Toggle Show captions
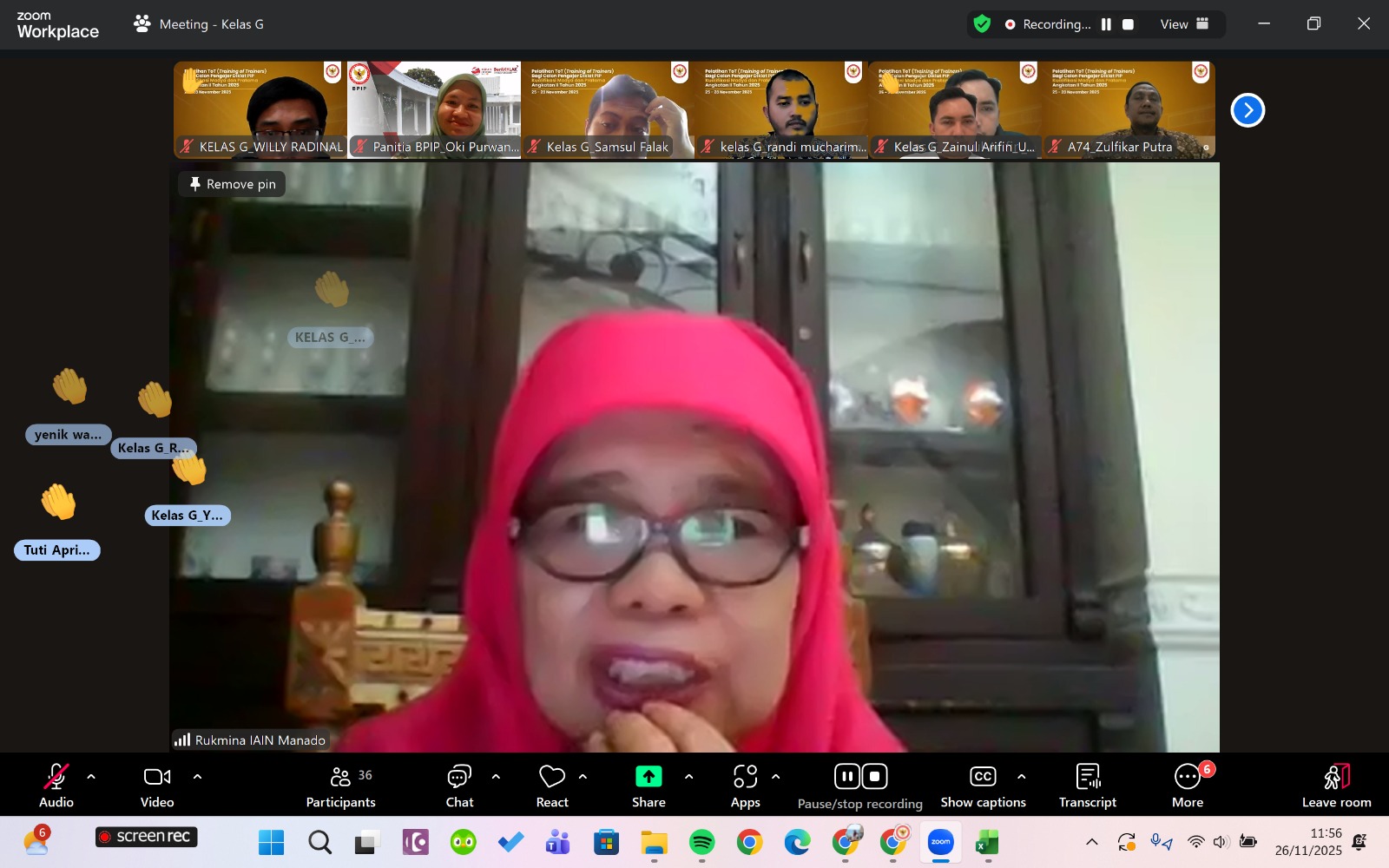The height and width of the screenshot is (868, 1389). coord(983,786)
